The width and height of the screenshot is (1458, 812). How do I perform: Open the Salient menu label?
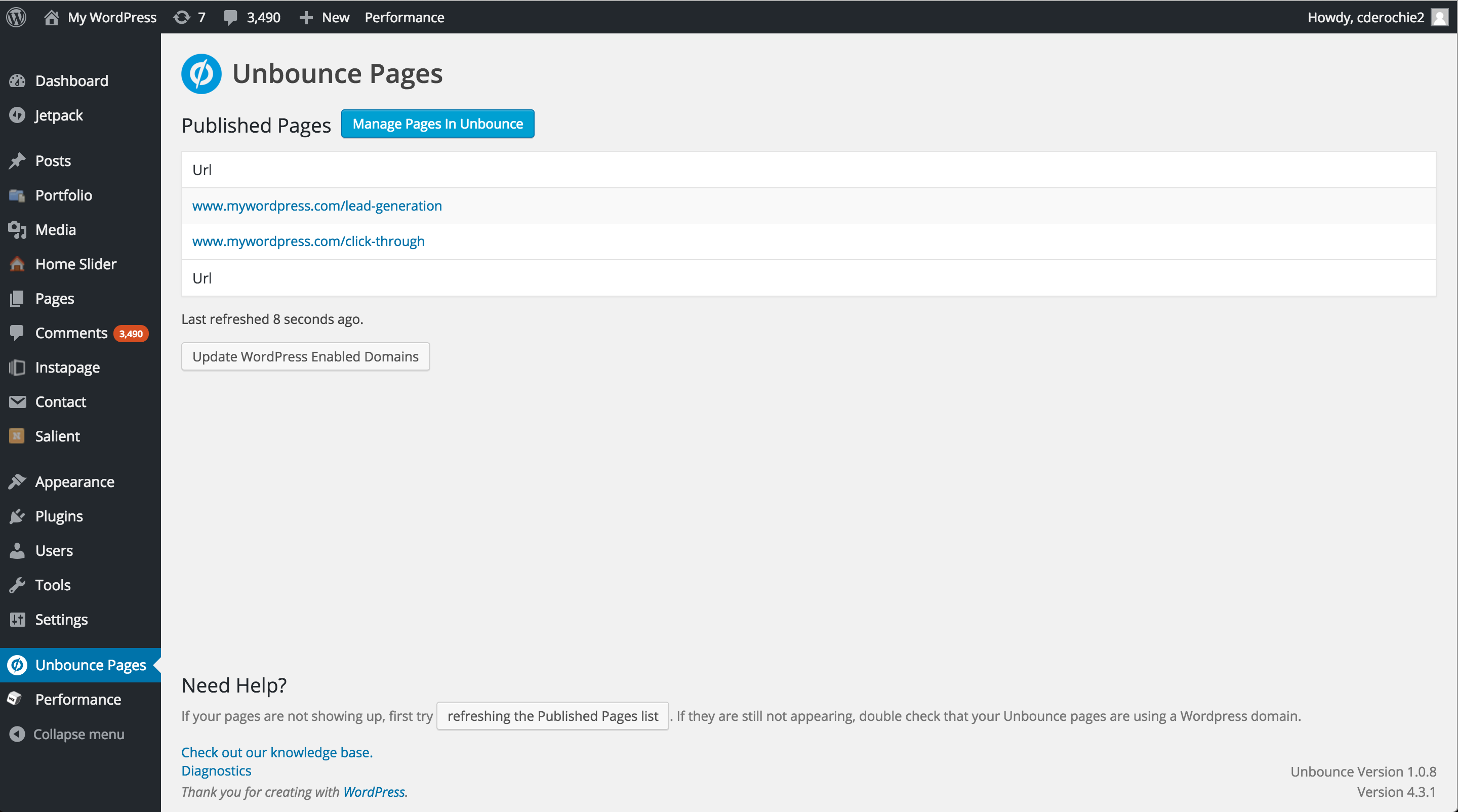[57, 436]
